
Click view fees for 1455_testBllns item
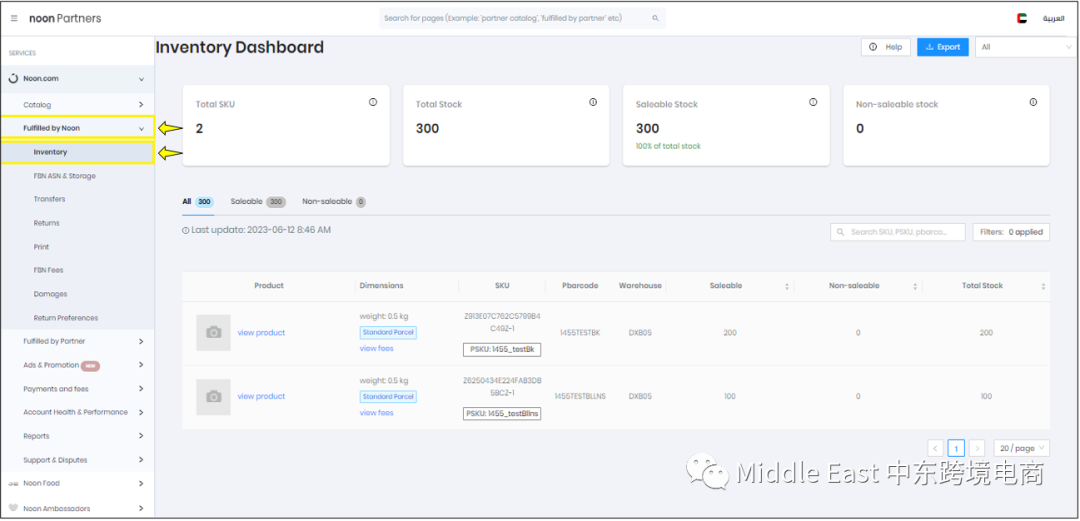coord(377,413)
